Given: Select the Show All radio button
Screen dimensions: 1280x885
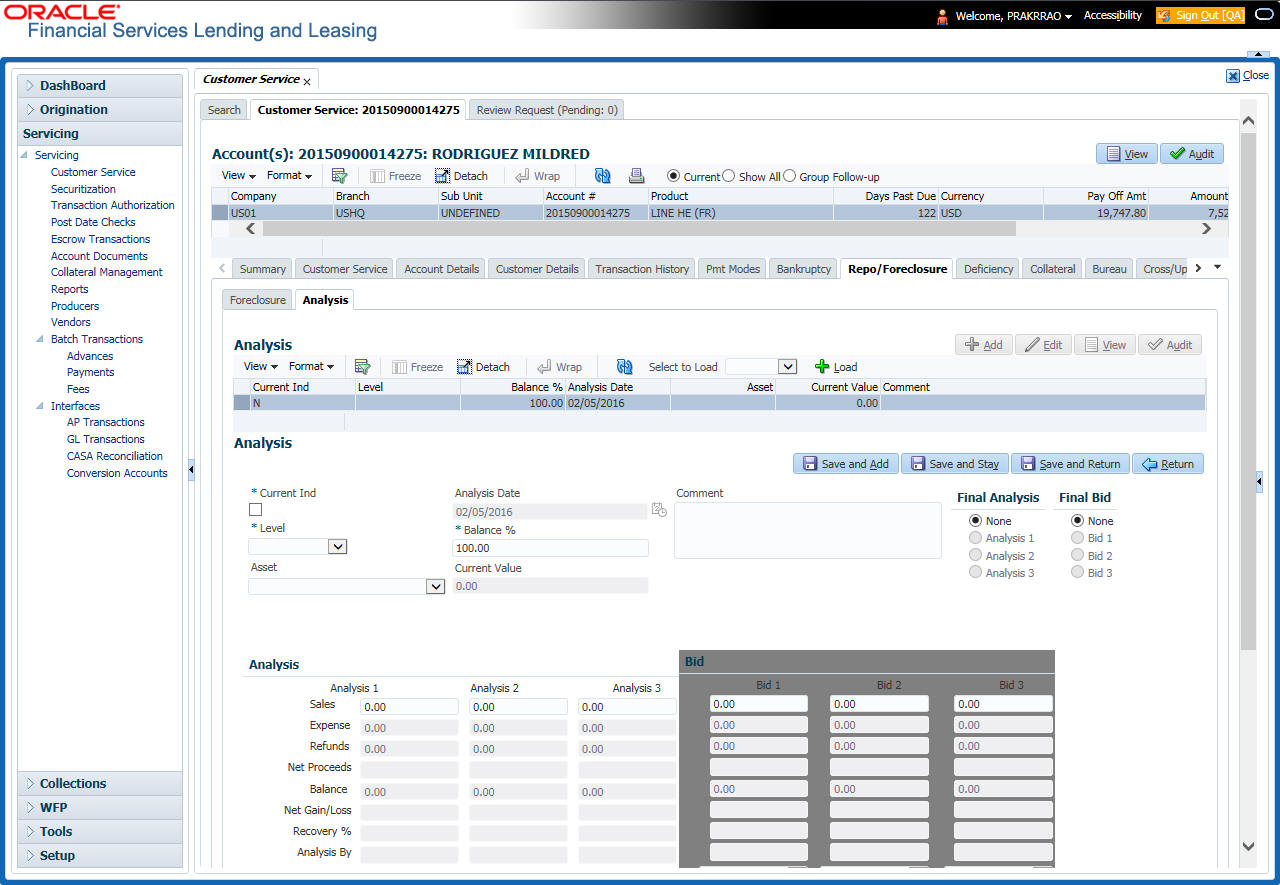Looking at the screenshot, I should [729, 176].
